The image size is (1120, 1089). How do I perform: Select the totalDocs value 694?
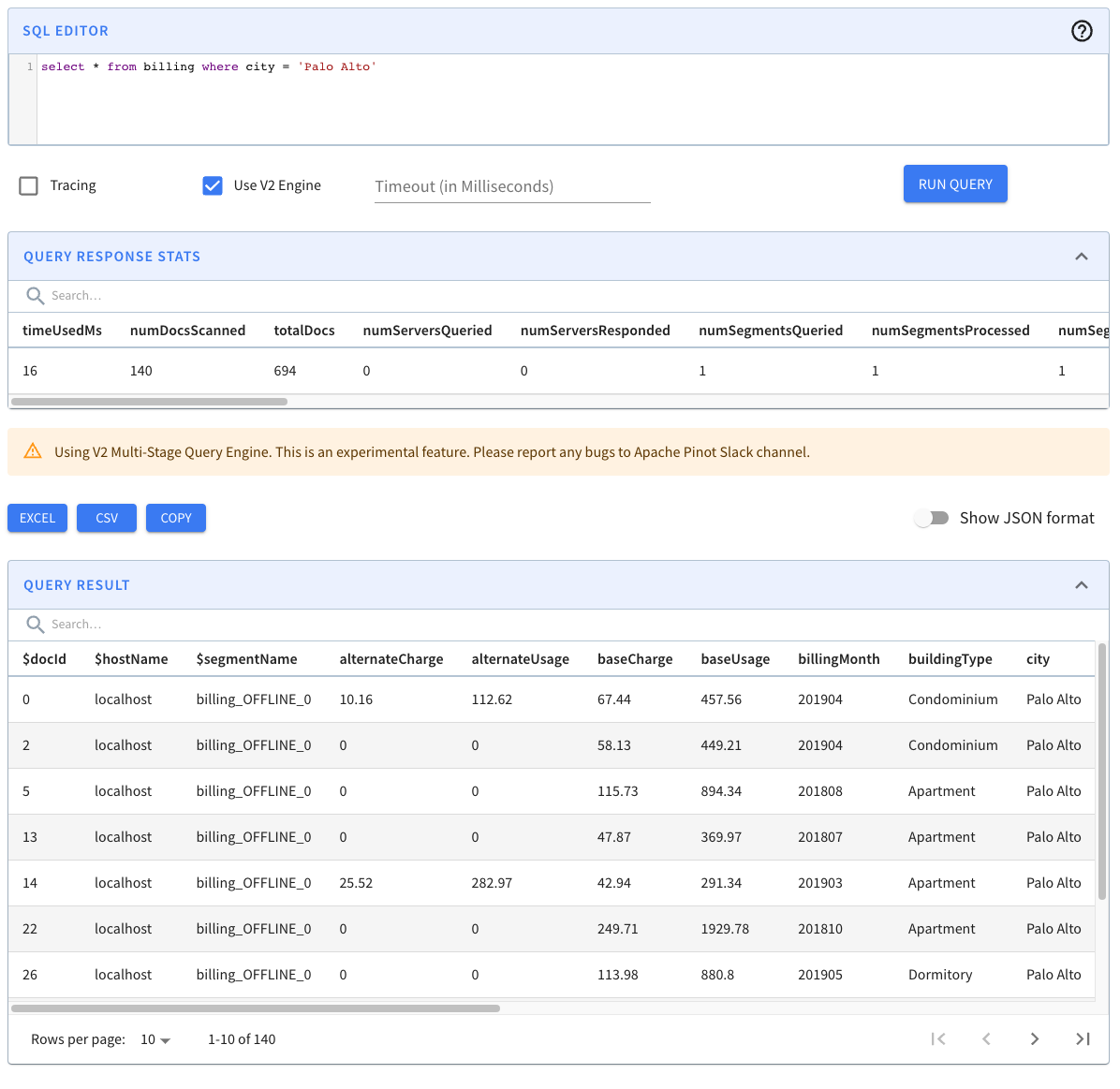tap(285, 371)
